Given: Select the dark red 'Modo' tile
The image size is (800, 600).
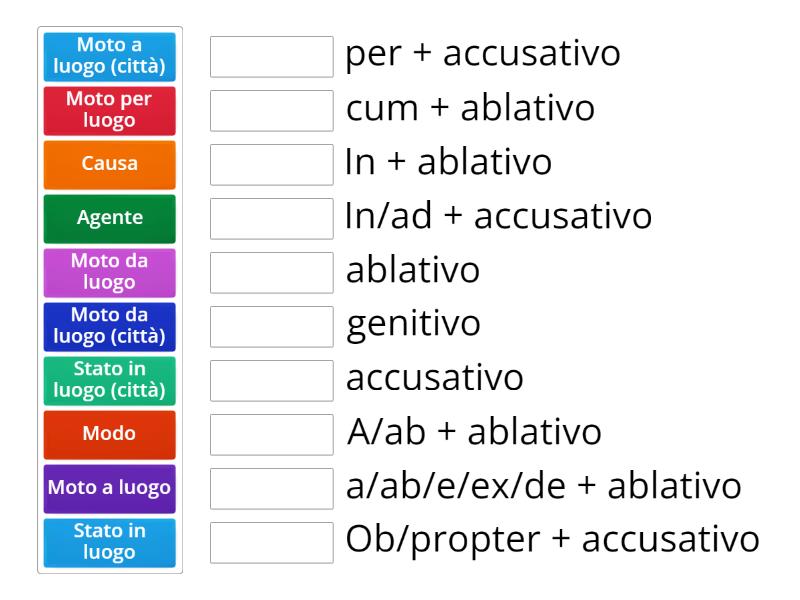Looking at the screenshot, I should (x=109, y=434).
